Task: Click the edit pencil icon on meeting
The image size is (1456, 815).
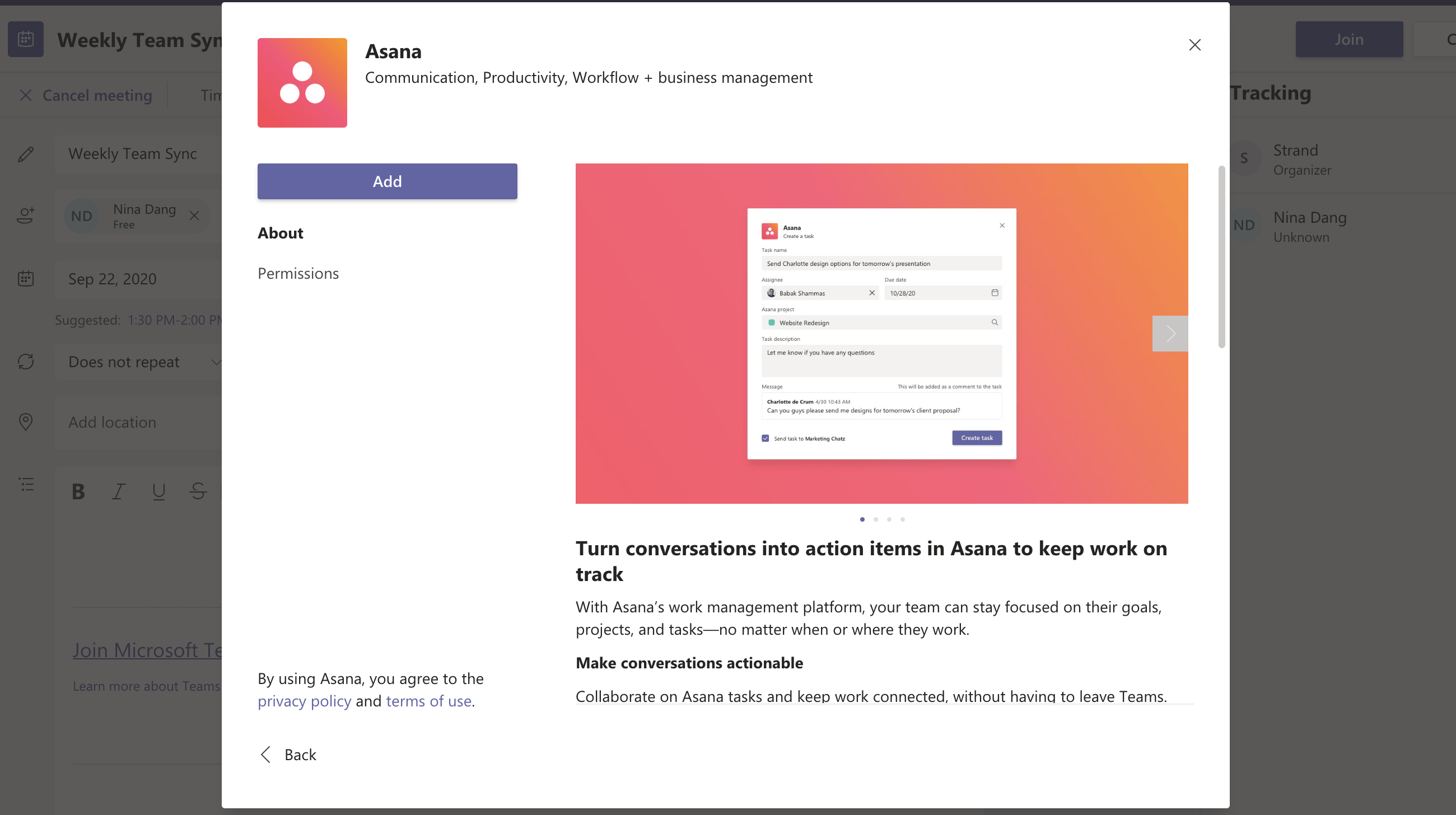Action: coord(27,154)
